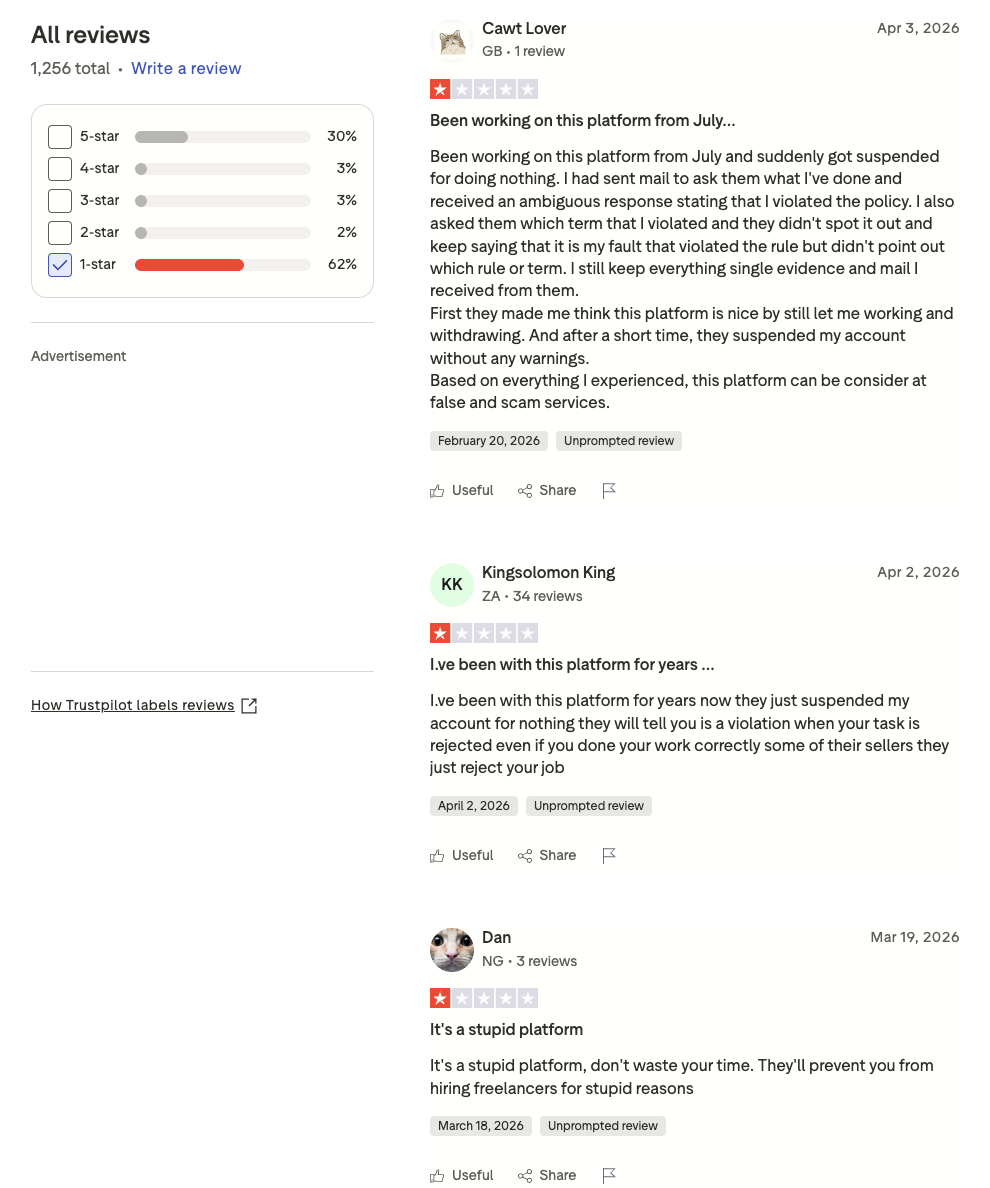Click the red 1-star rating bar
This screenshot has height=1188, width=990.
(189, 265)
